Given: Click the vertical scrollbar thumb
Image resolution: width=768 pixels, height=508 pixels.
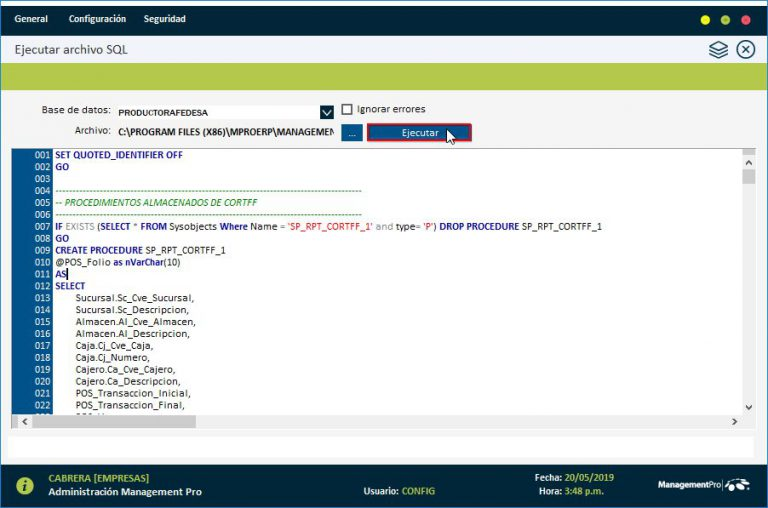Looking at the screenshot, I should pyautogui.click(x=748, y=176).
